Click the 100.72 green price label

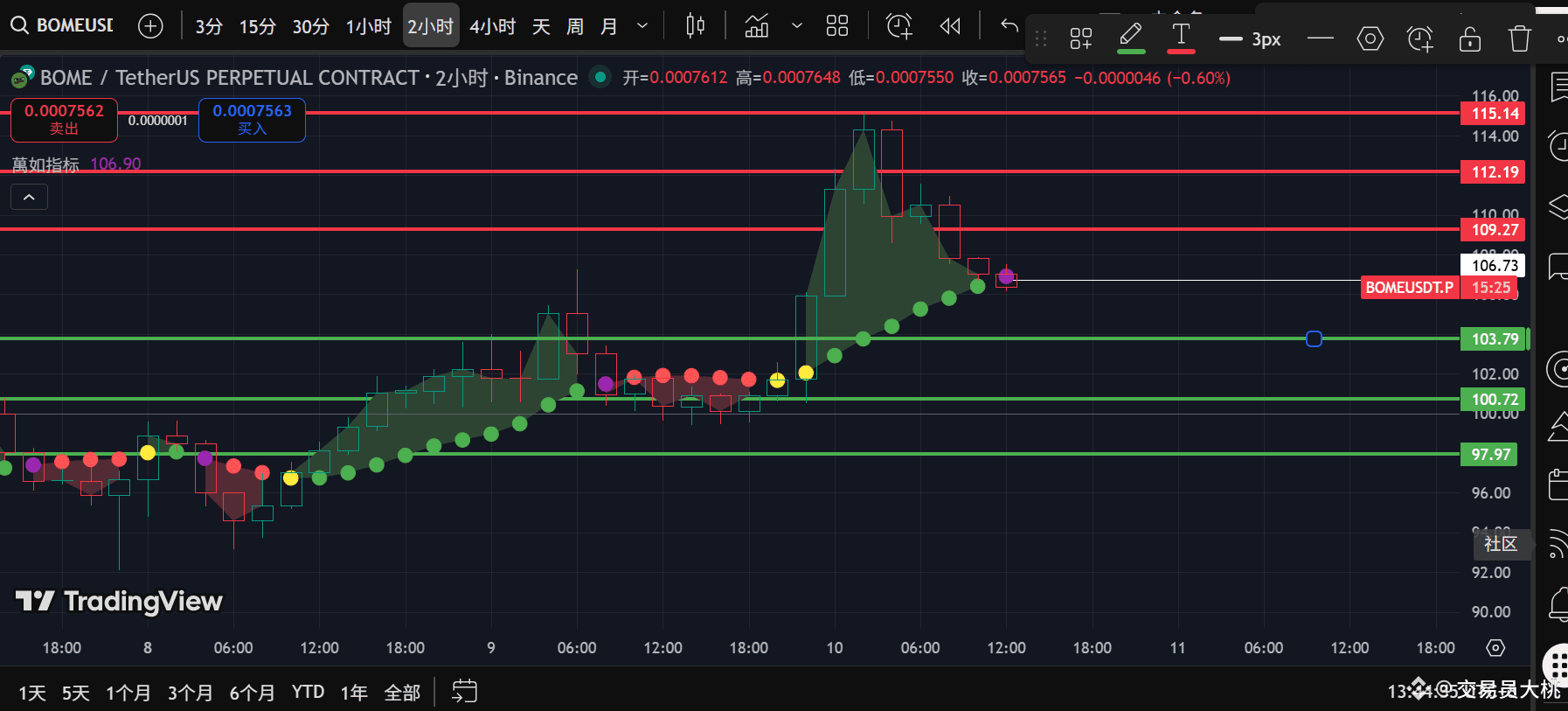point(1493,400)
